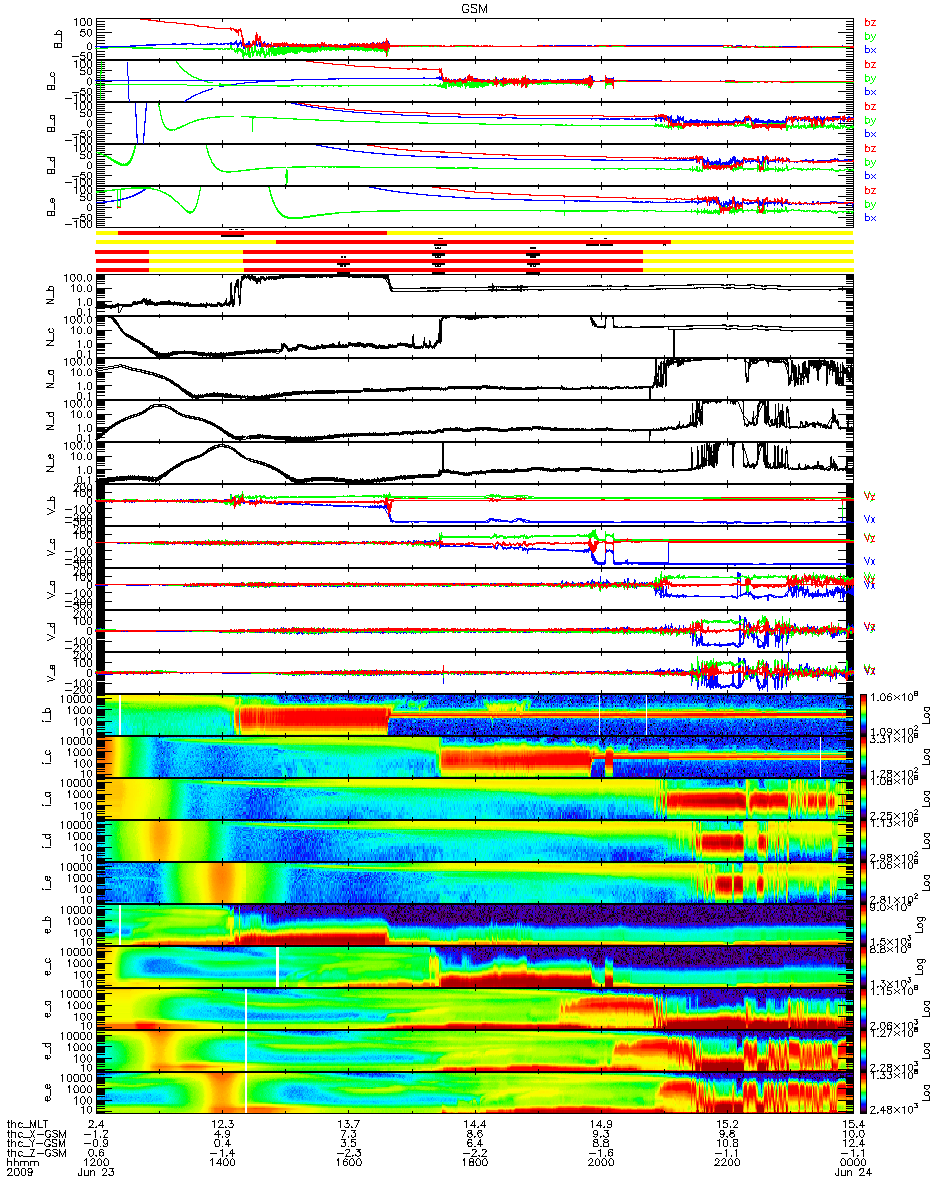Screen dimensions: 930x1200
Task: Click the i_b ion spectrogram panel
Action: [x=475, y=715]
